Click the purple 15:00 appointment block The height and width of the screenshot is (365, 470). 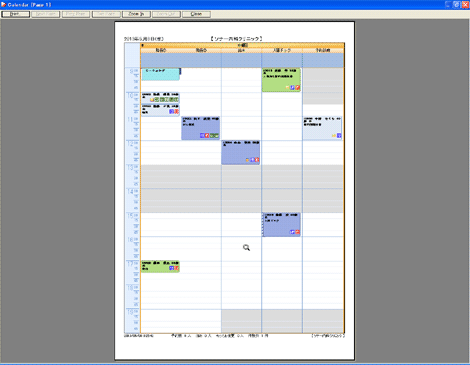point(281,225)
